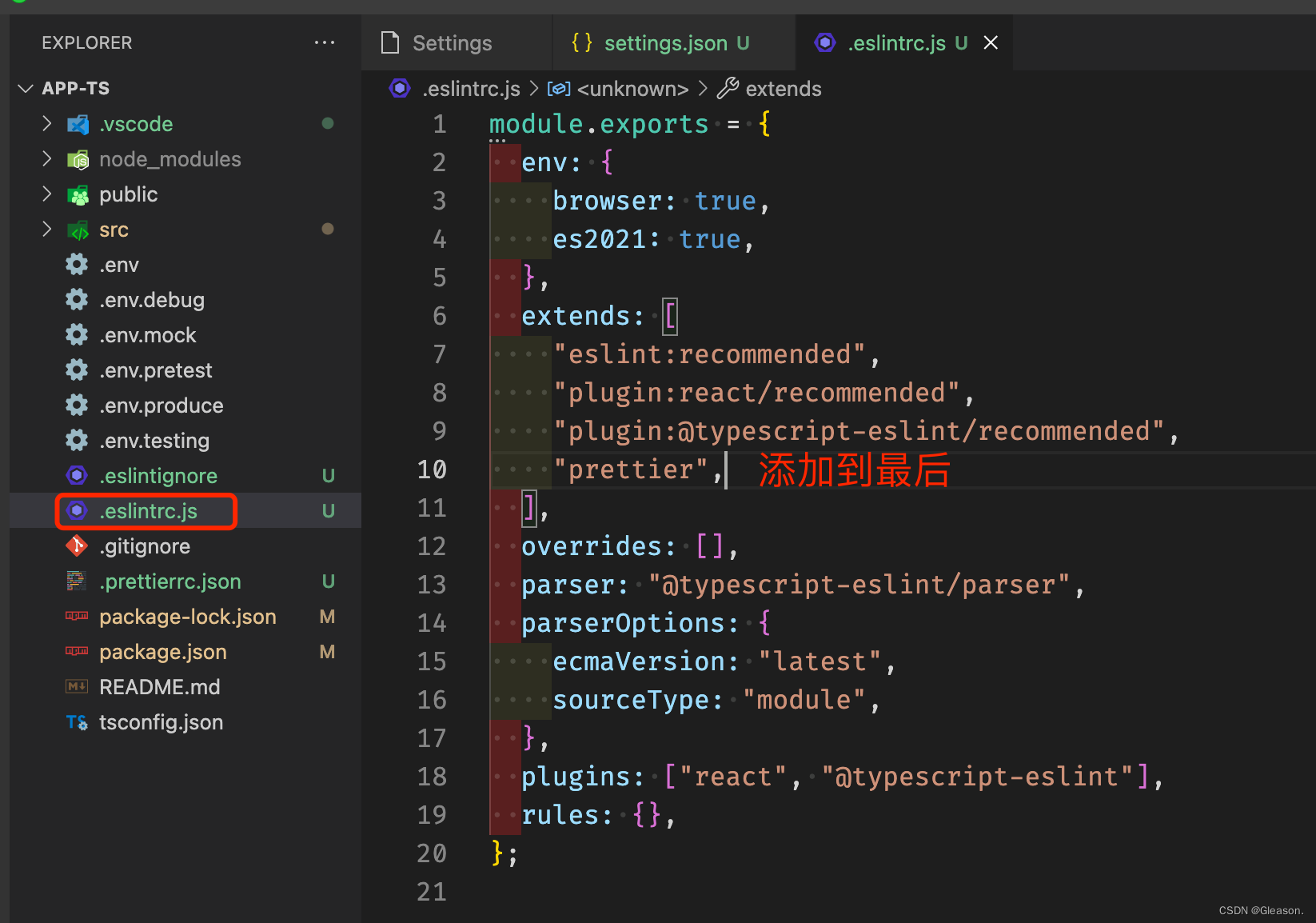Click line number 10 in the gutter
The height and width of the screenshot is (923, 1316).
point(432,469)
